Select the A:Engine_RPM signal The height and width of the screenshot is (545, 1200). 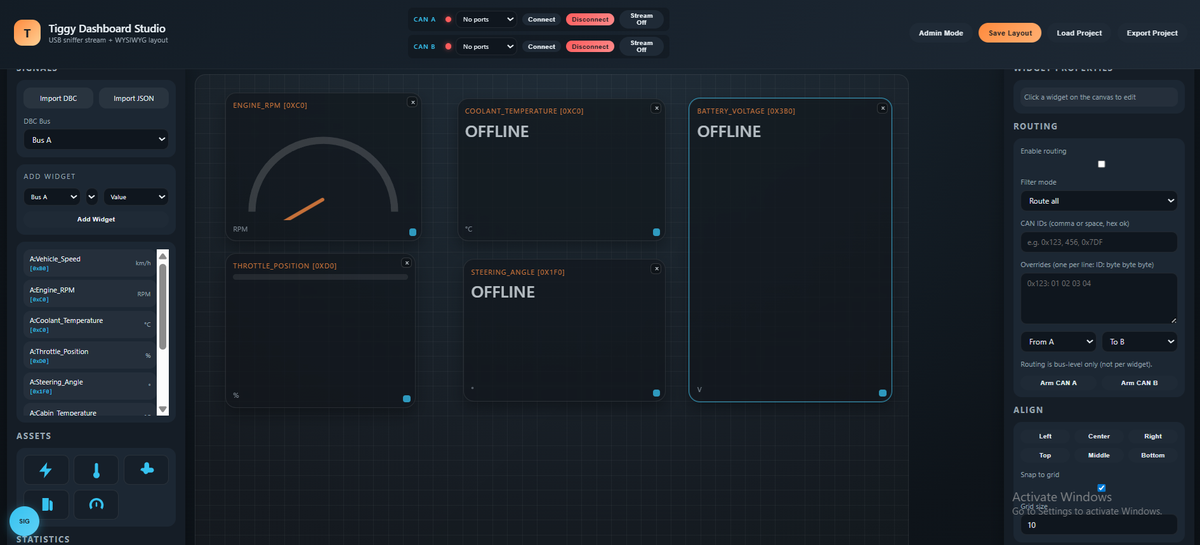click(90, 294)
